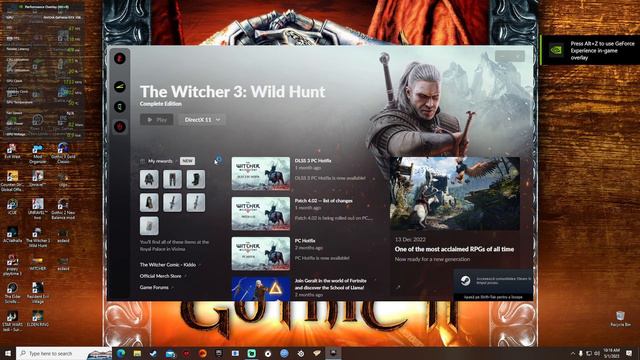Open the Patch 4.02 news thumbnail
This screenshot has height=360, width=640.
[x=261, y=213]
